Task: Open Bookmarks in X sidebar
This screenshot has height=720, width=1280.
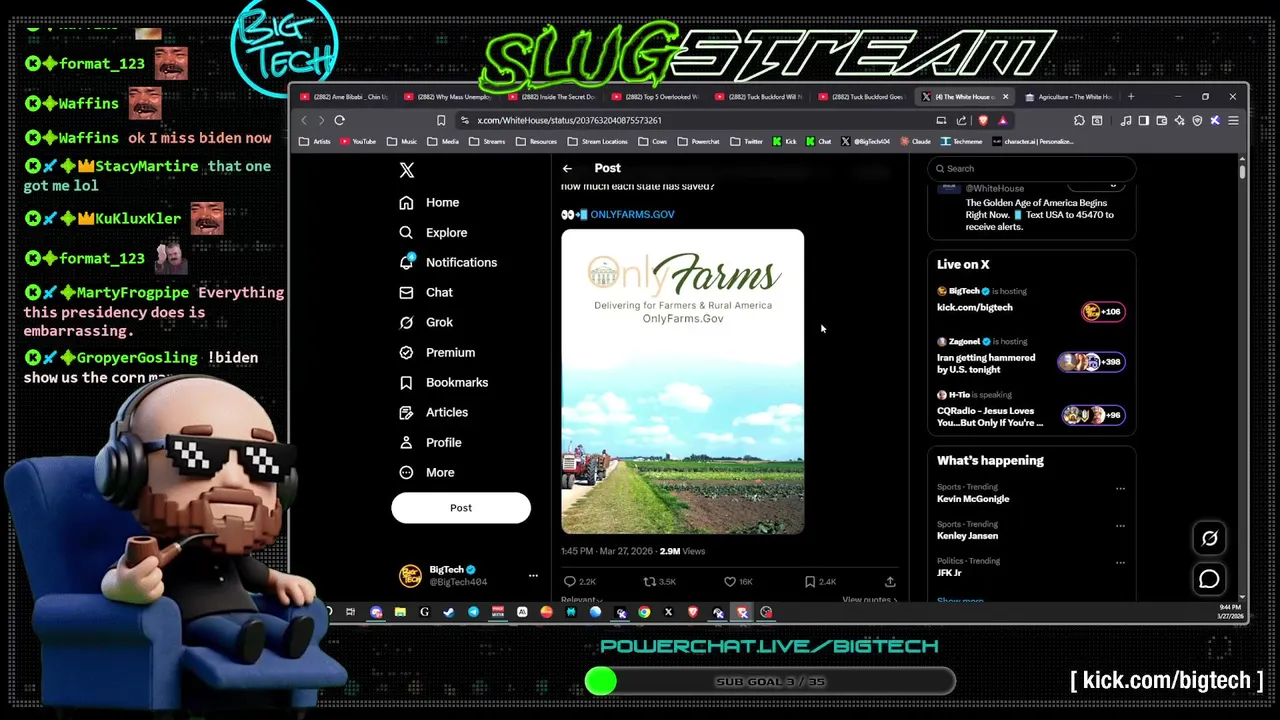Action: [x=443, y=383]
